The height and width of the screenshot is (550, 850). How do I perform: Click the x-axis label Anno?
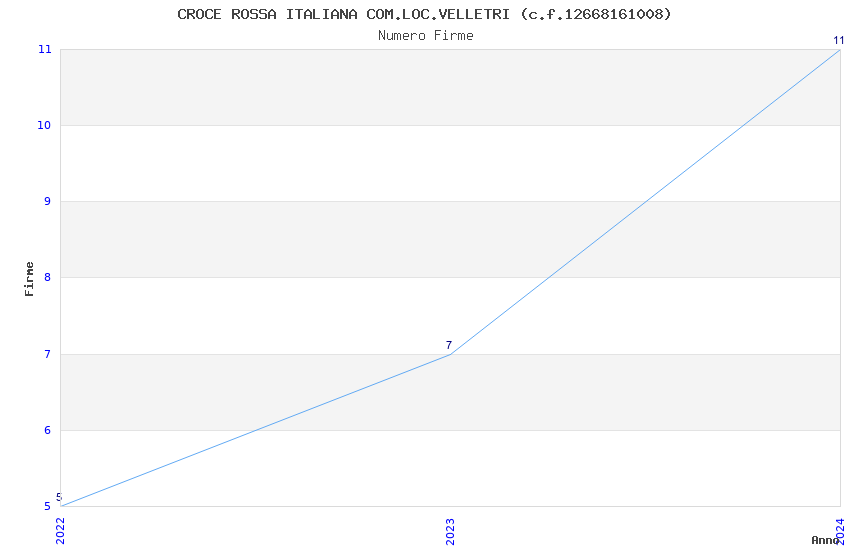(x=825, y=540)
